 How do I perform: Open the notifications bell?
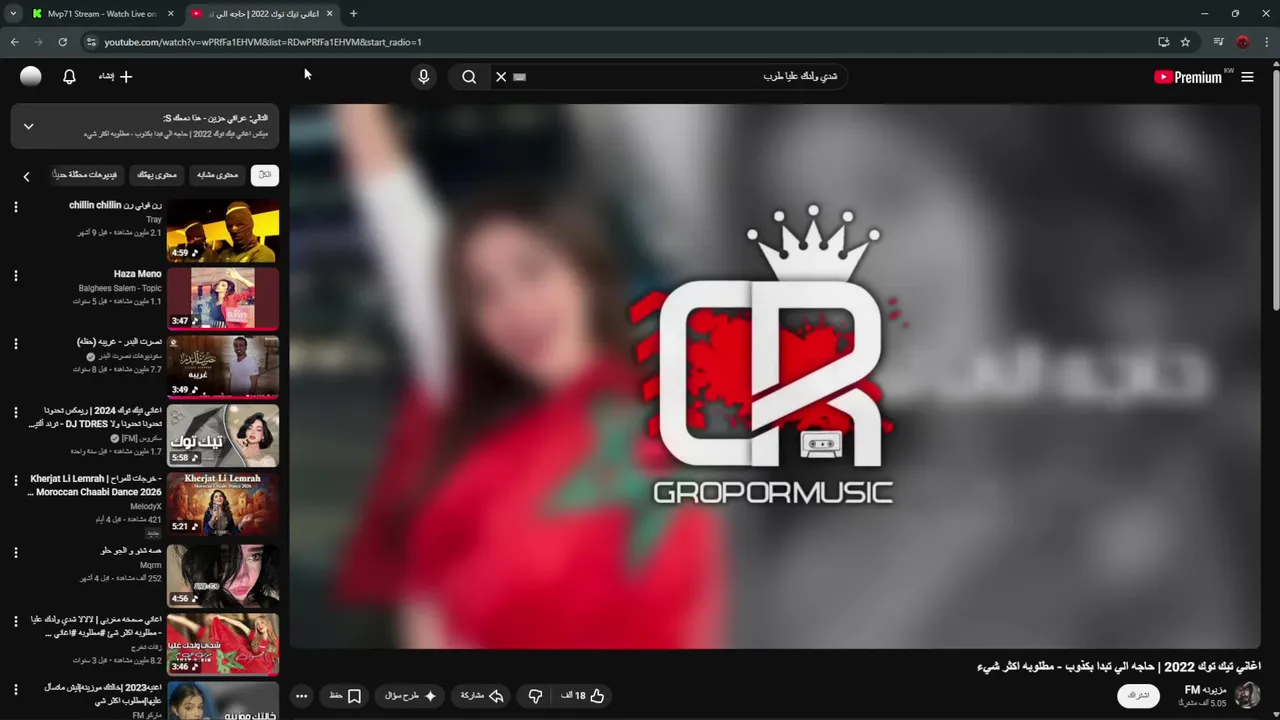(x=69, y=77)
